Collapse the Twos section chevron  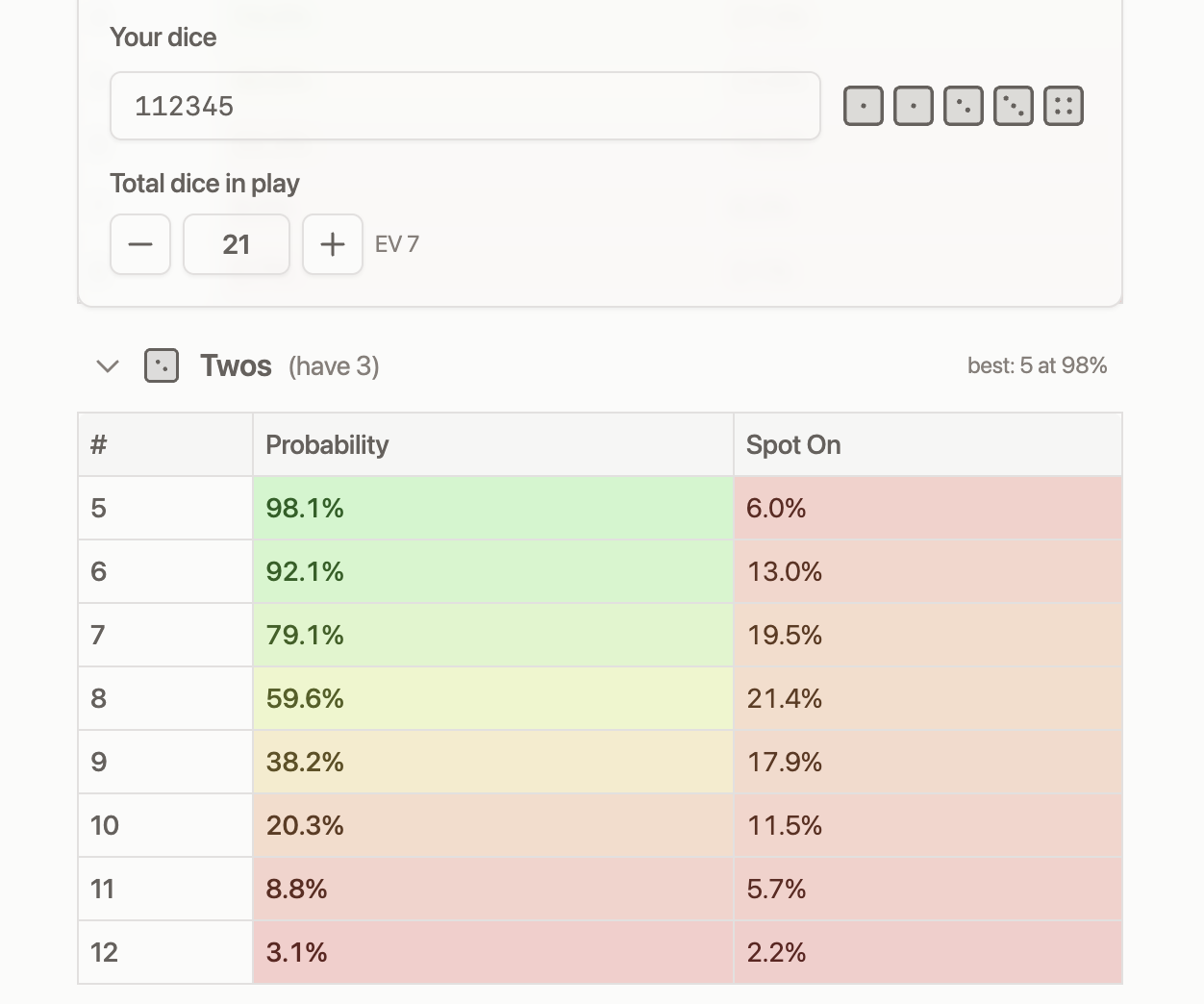pyautogui.click(x=108, y=366)
